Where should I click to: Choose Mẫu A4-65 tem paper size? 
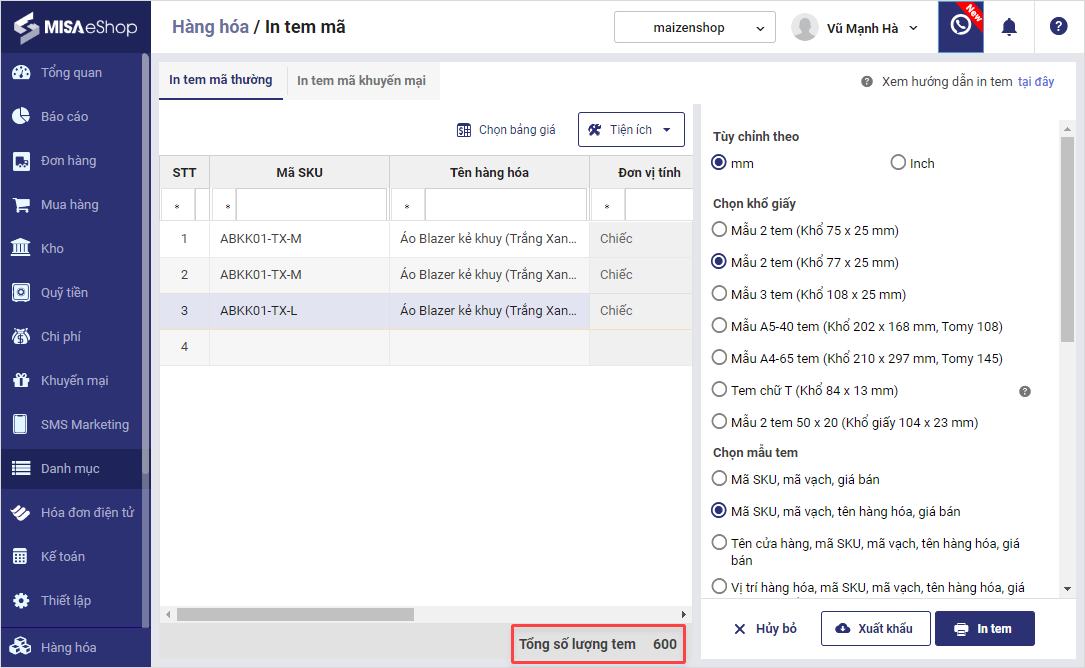click(x=720, y=358)
